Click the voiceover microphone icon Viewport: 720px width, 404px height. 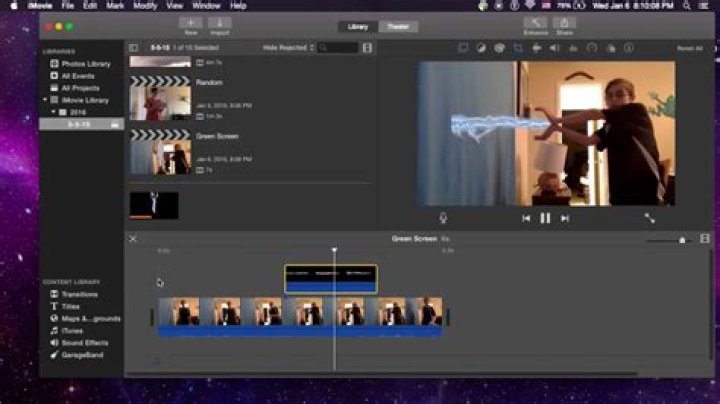[x=443, y=218]
